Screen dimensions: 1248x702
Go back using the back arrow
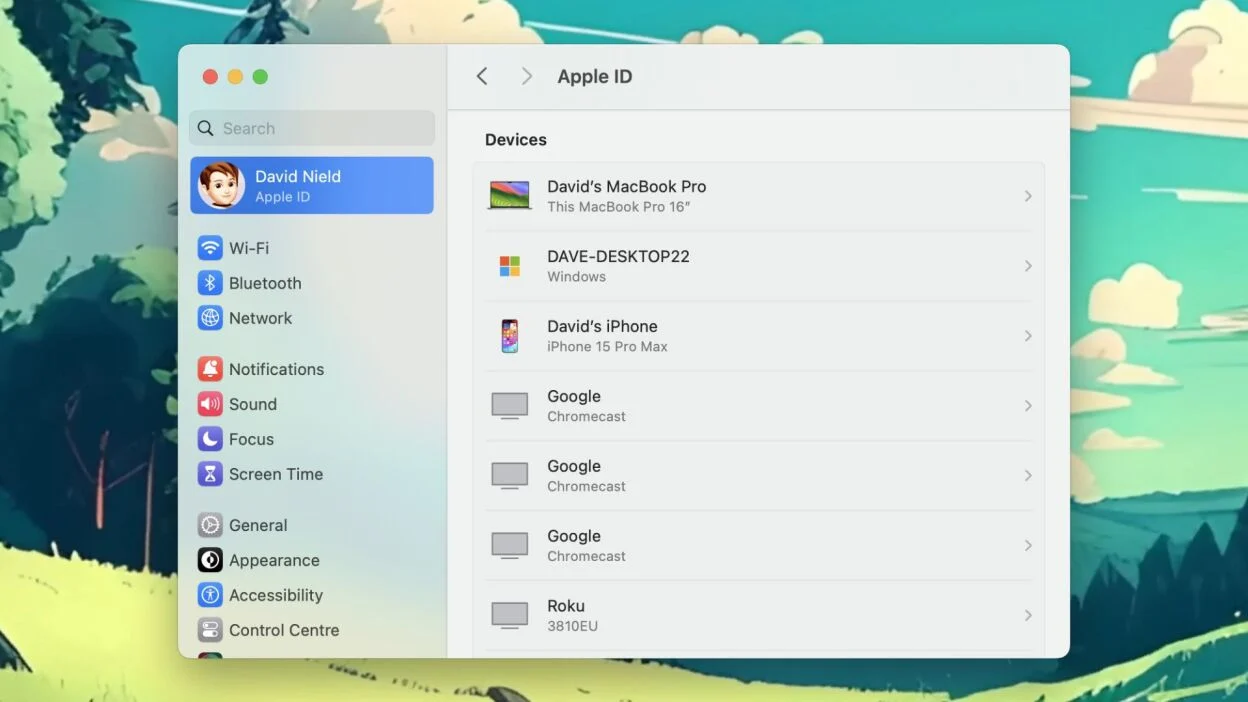pyautogui.click(x=482, y=77)
